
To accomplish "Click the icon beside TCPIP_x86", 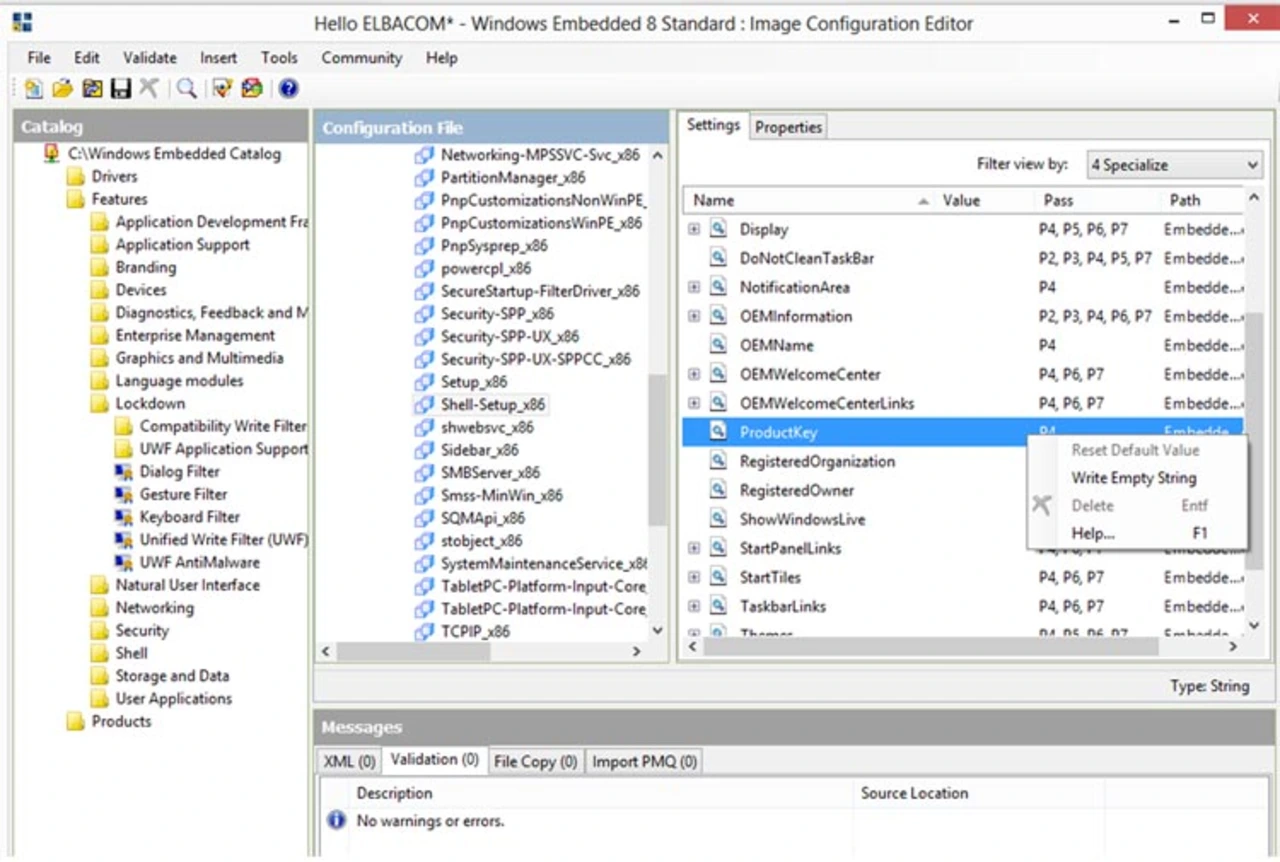I will coord(425,632).
